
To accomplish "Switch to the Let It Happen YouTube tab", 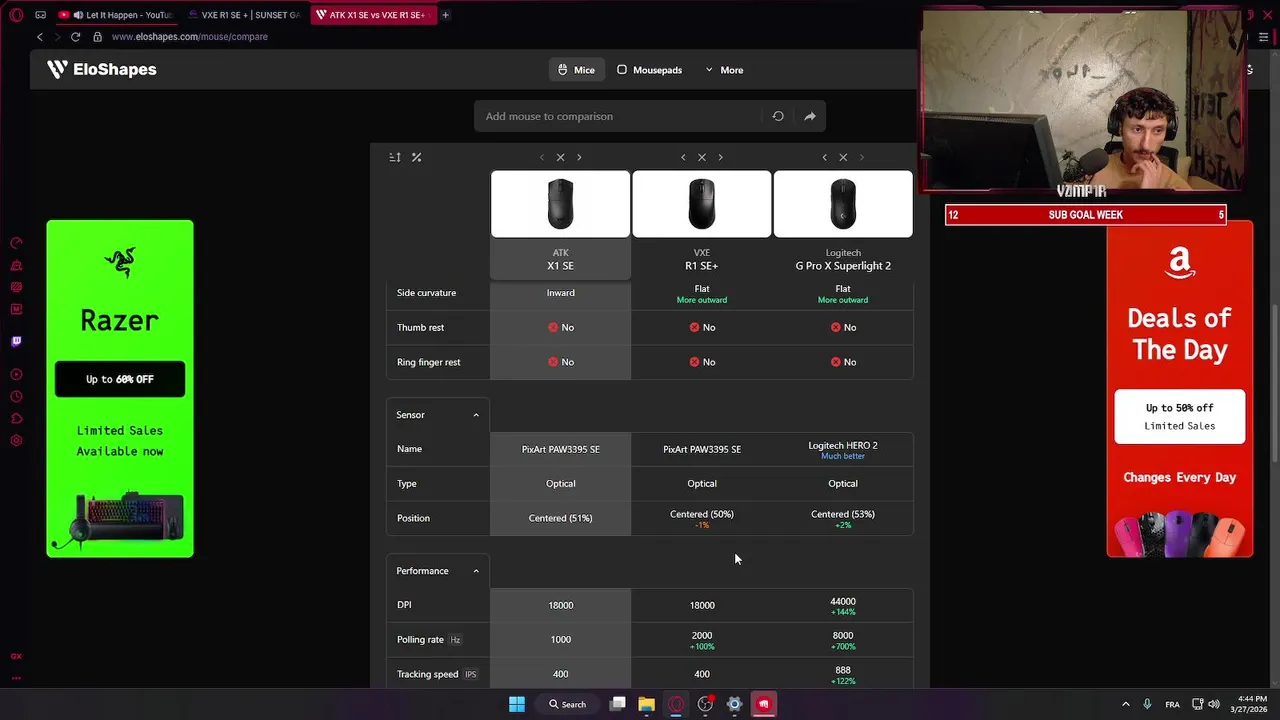I will point(116,15).
